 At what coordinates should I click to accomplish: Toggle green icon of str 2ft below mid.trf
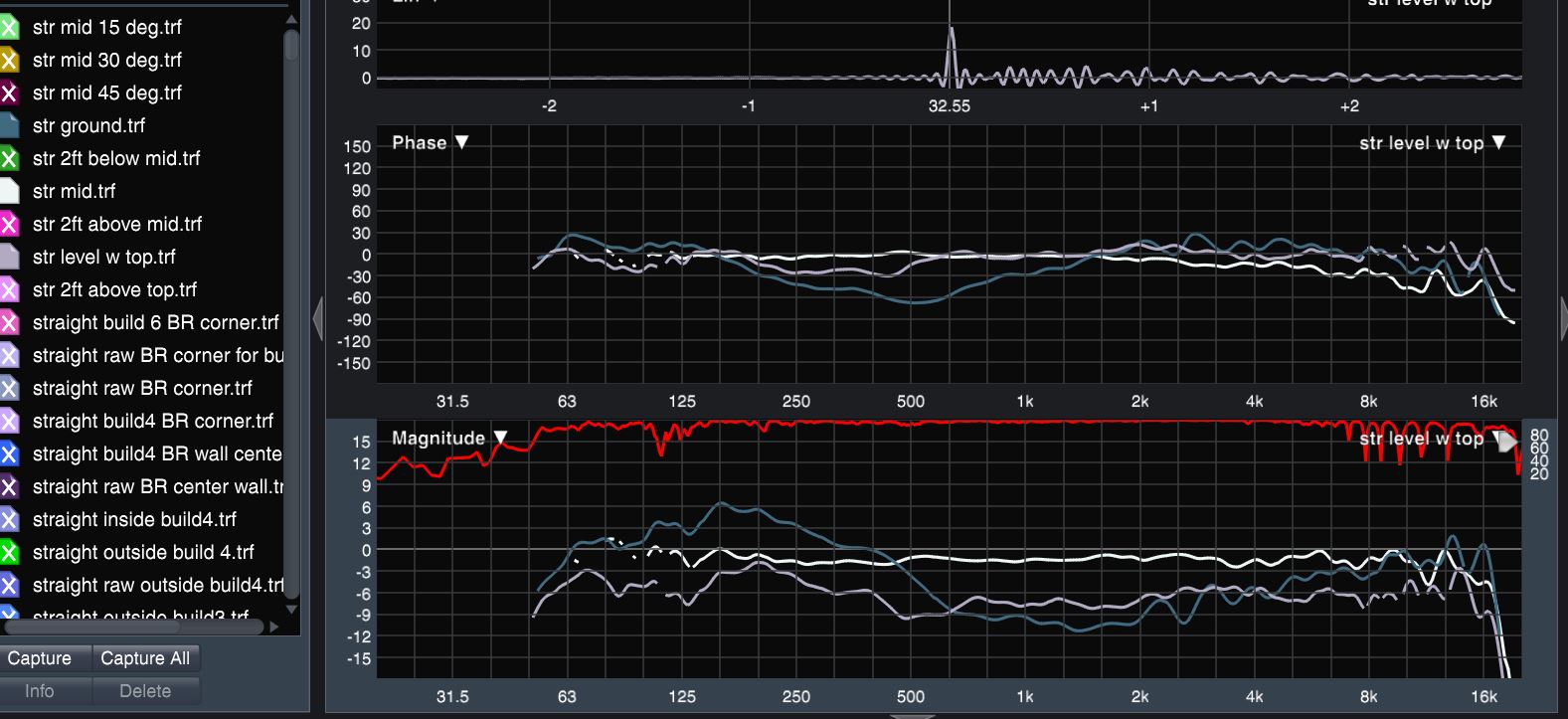tap(9, 158)
